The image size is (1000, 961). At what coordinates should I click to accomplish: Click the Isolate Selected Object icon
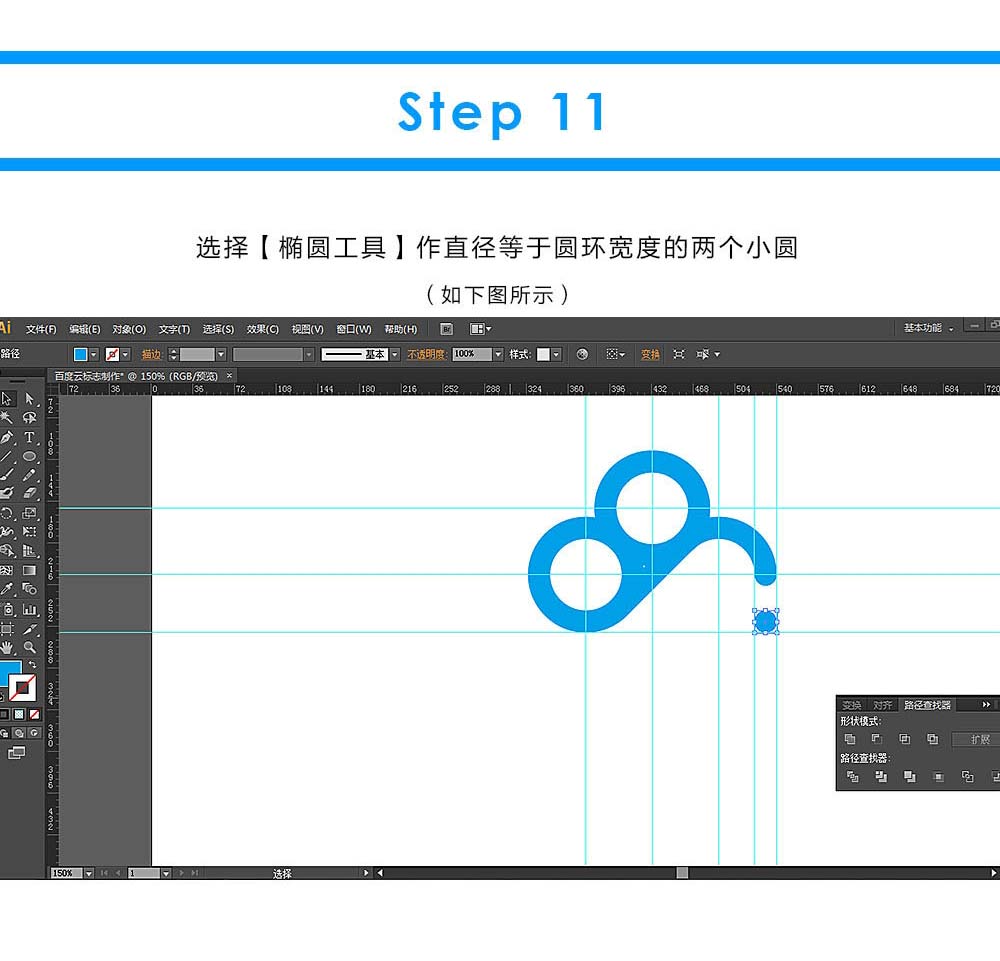(x=679, y=354)
